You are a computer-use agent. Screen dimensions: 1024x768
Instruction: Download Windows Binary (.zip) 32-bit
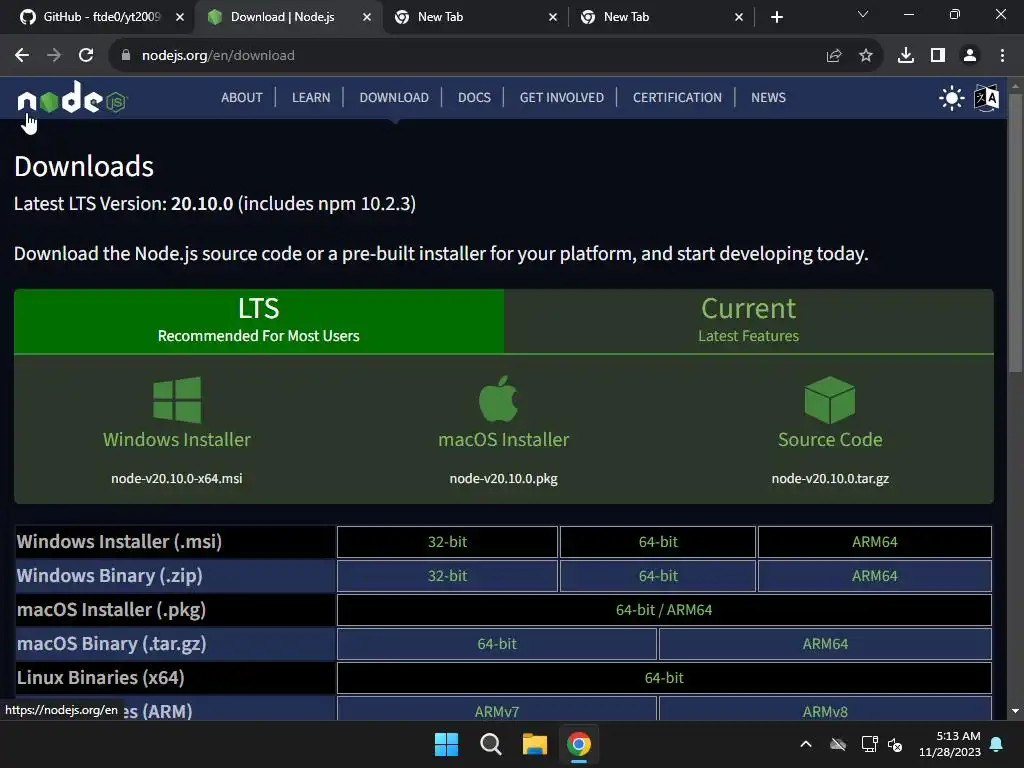(447, 576)
